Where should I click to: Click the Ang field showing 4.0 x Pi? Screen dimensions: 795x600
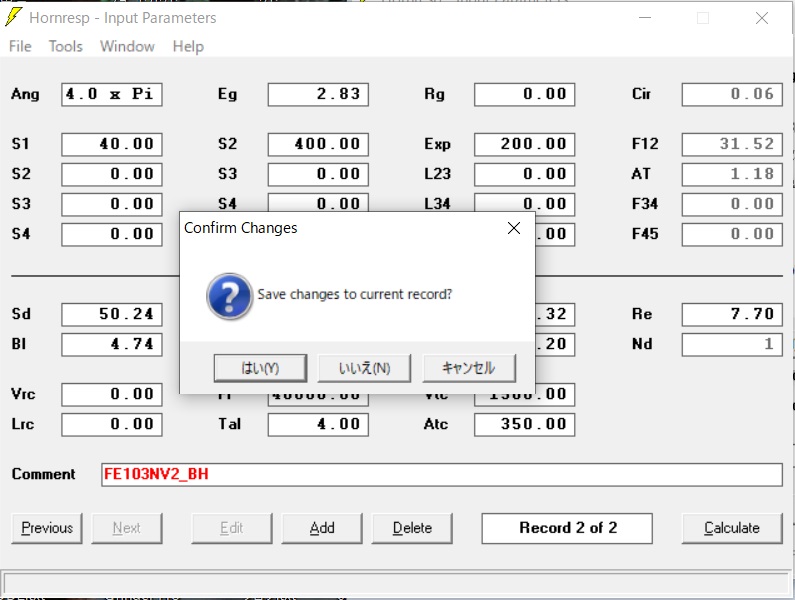[111, 95]
